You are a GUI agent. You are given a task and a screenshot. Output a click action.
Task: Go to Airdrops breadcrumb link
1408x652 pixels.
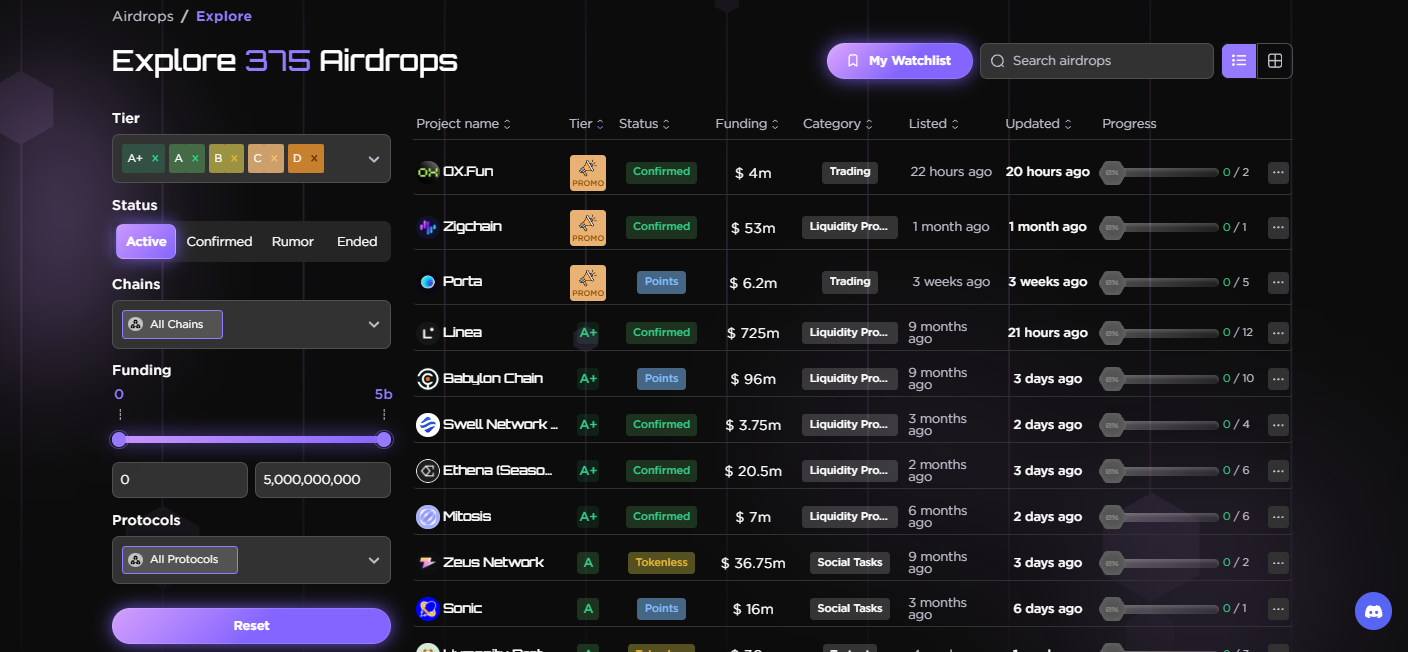click(x=143, y=17)
